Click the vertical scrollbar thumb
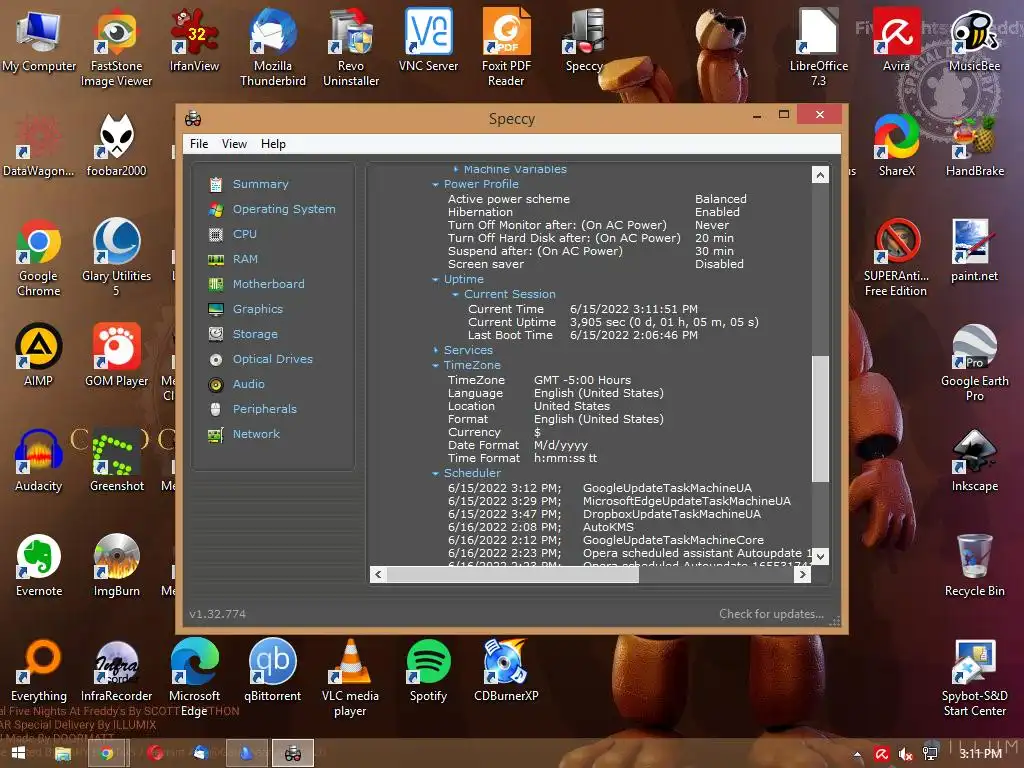Image resolution: width=1024 pixels, height=768 pixels. [820, 419]
